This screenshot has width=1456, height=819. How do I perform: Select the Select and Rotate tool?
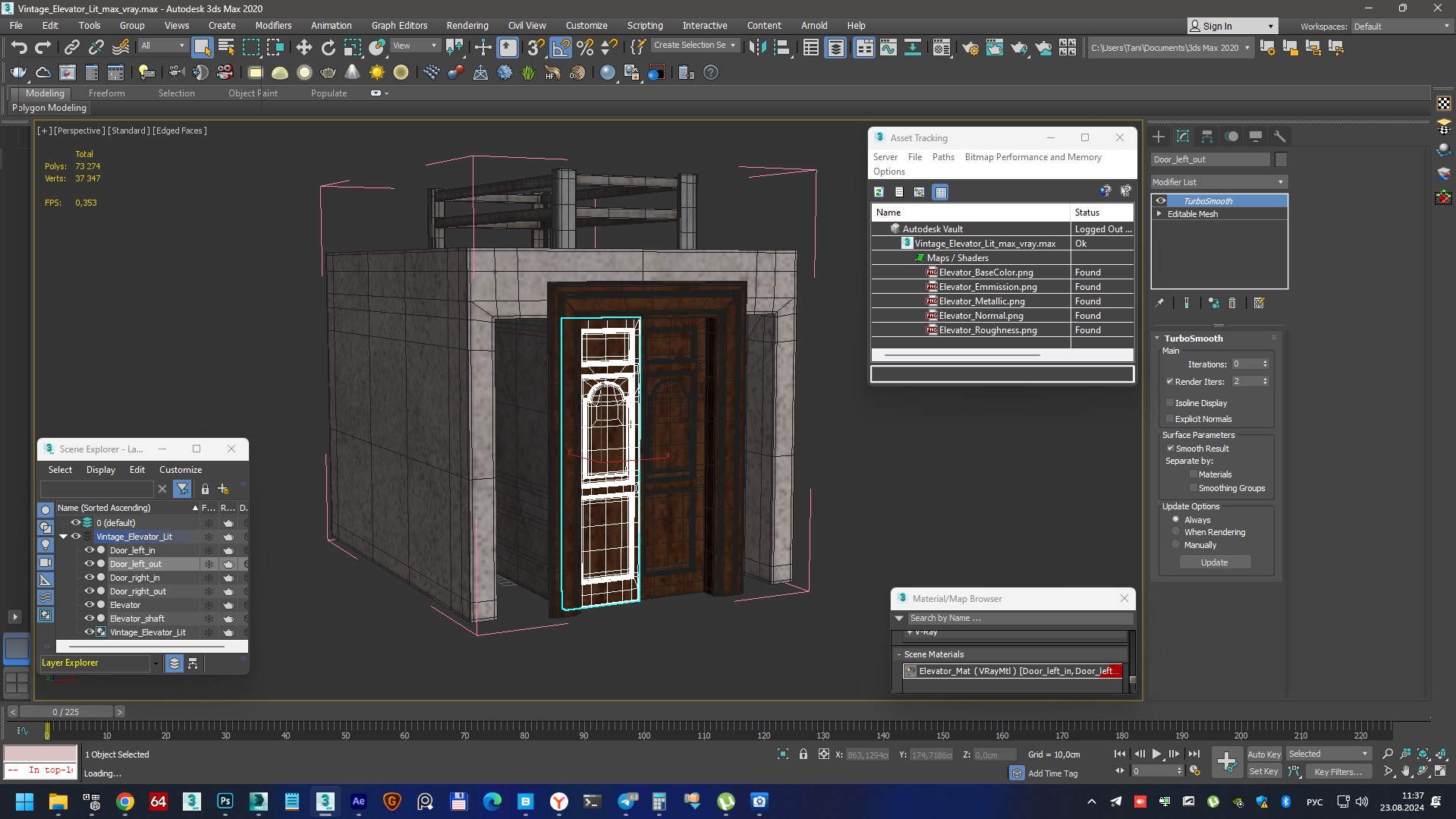329,48
